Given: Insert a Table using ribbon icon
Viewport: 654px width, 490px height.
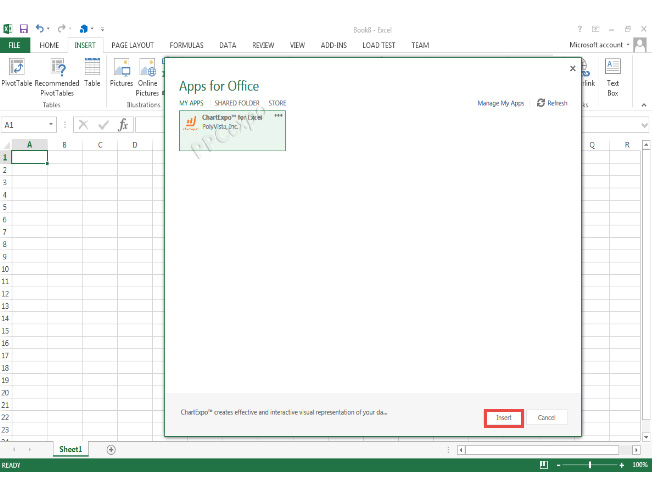Looking at the screenshot, I should coord(92,67).
